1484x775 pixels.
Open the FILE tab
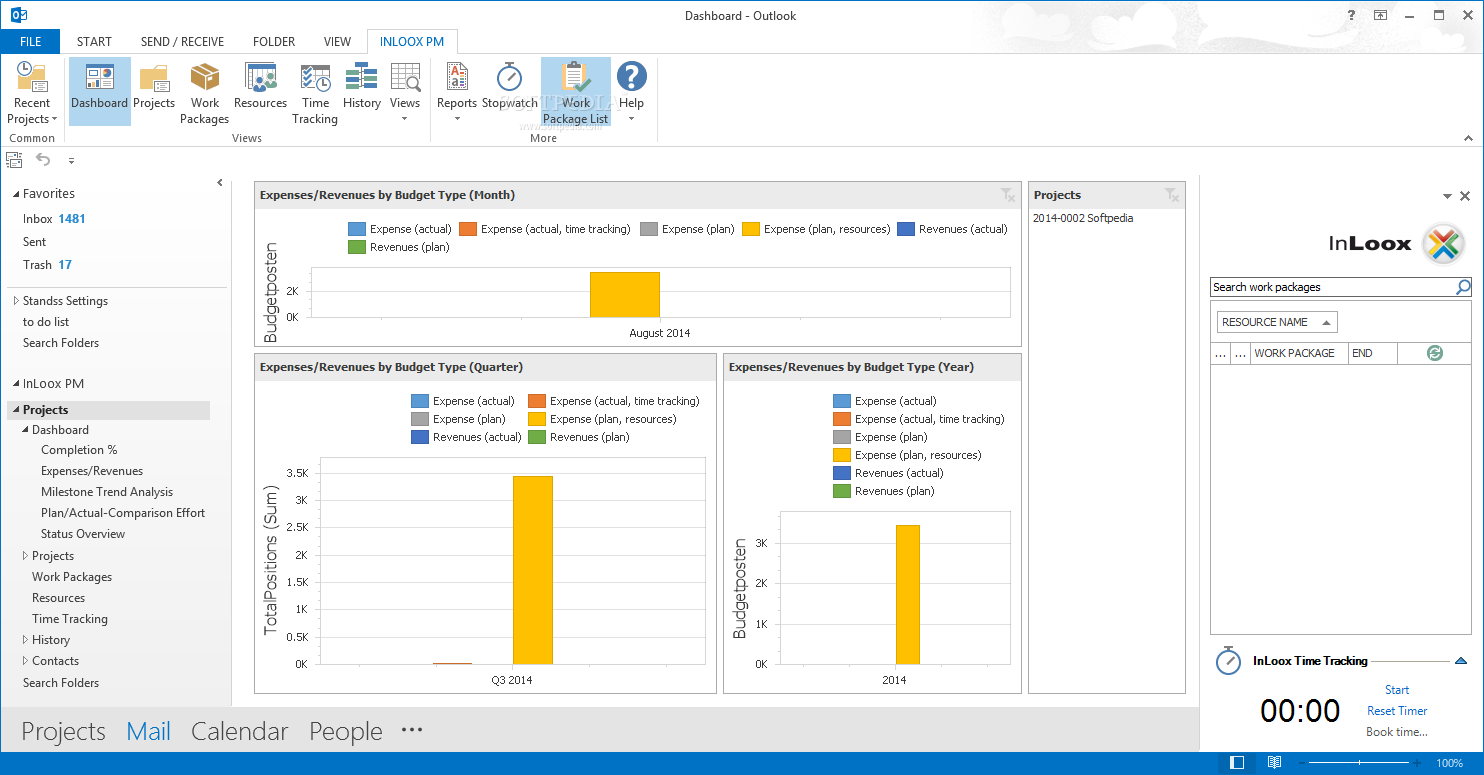click(x=30, y=41)
